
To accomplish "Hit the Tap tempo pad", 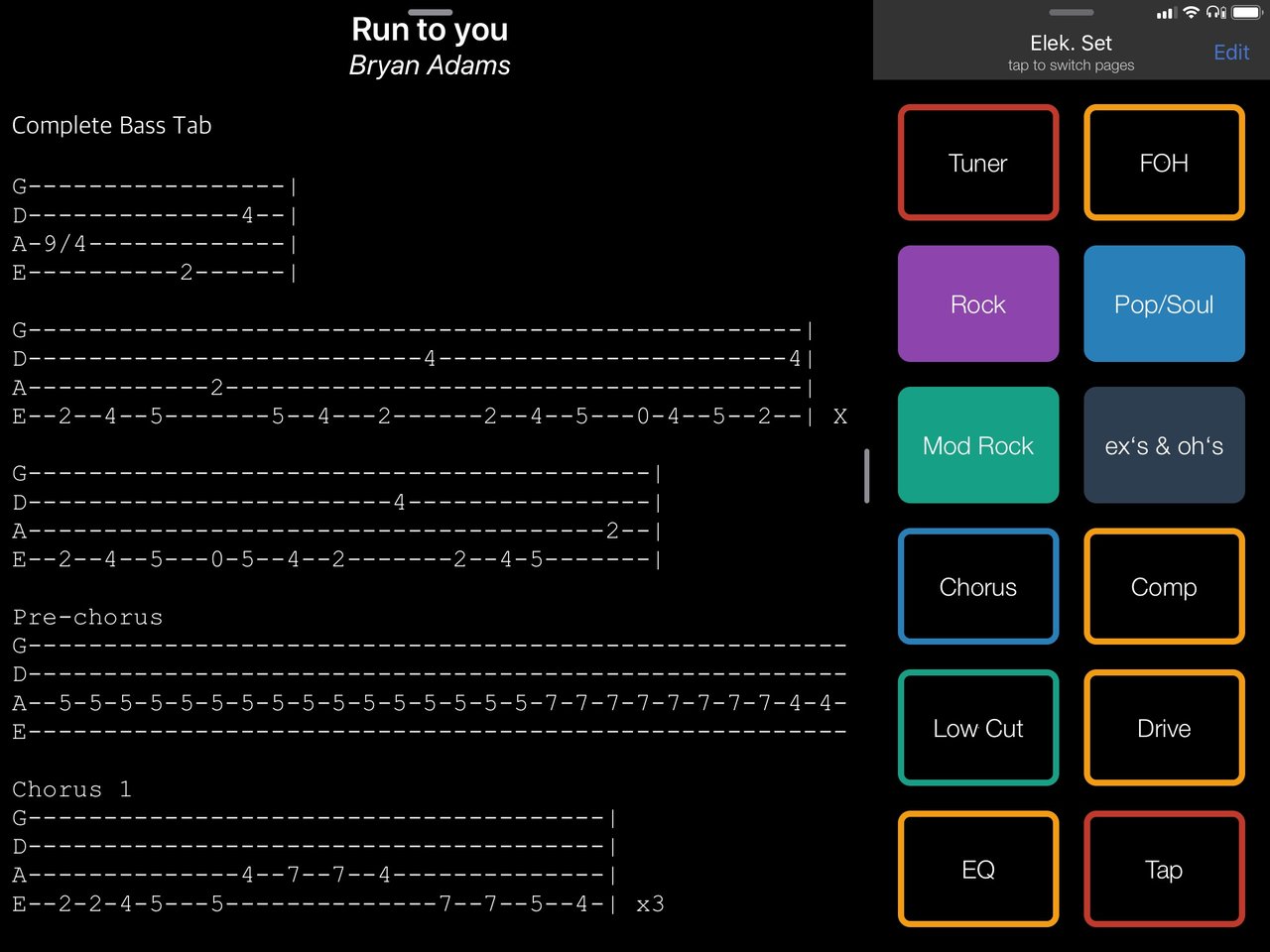I will coord(1164,869).
